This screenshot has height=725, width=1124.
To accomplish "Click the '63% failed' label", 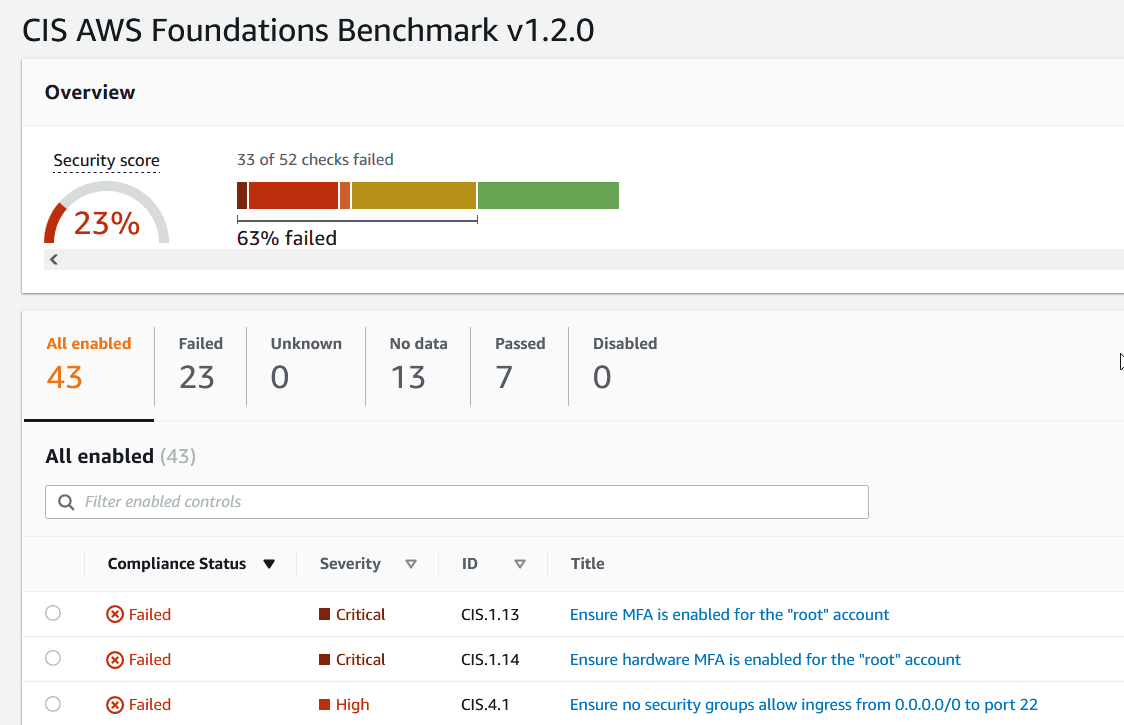I will 287,238.
